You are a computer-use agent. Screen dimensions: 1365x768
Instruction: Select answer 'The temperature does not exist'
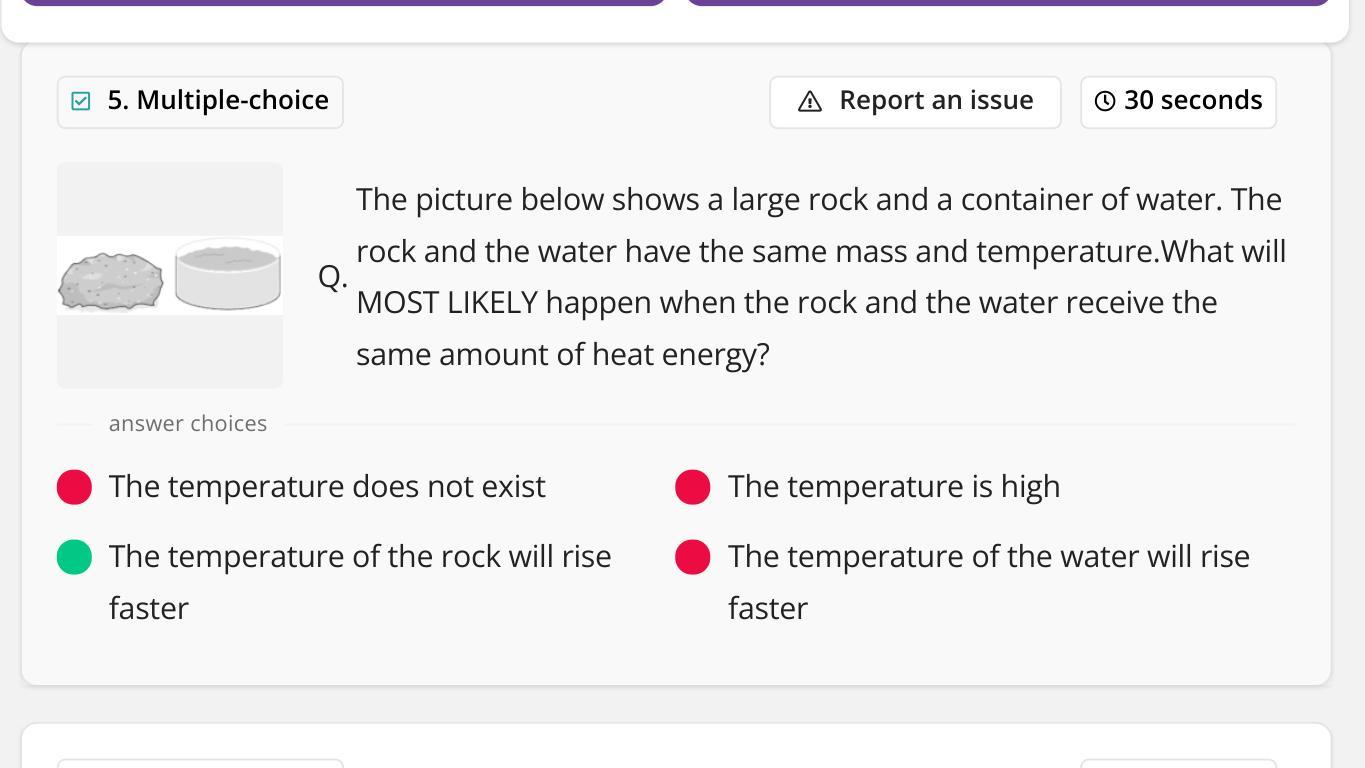point(327,487)
